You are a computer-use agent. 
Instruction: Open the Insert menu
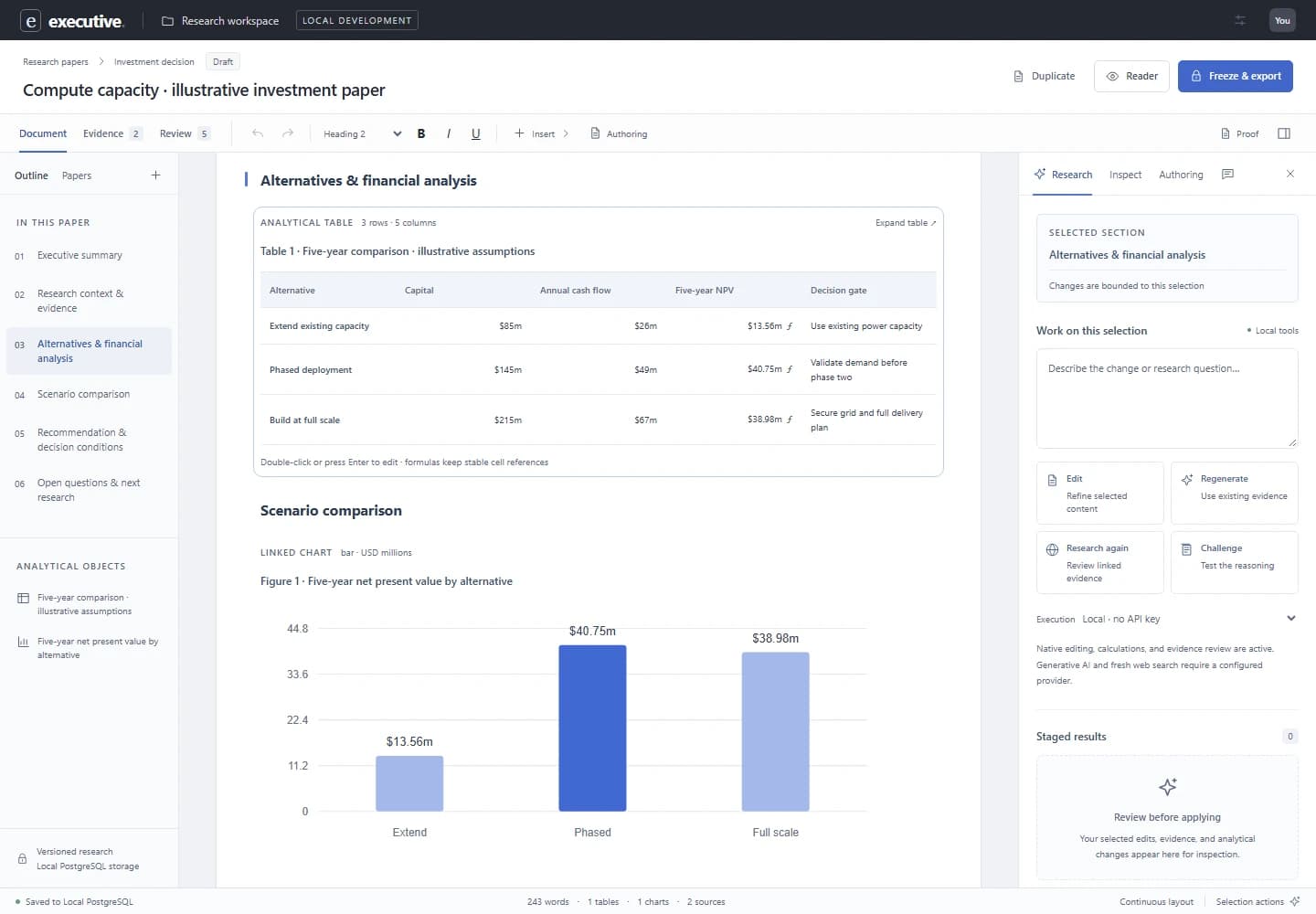coord(542,133)
